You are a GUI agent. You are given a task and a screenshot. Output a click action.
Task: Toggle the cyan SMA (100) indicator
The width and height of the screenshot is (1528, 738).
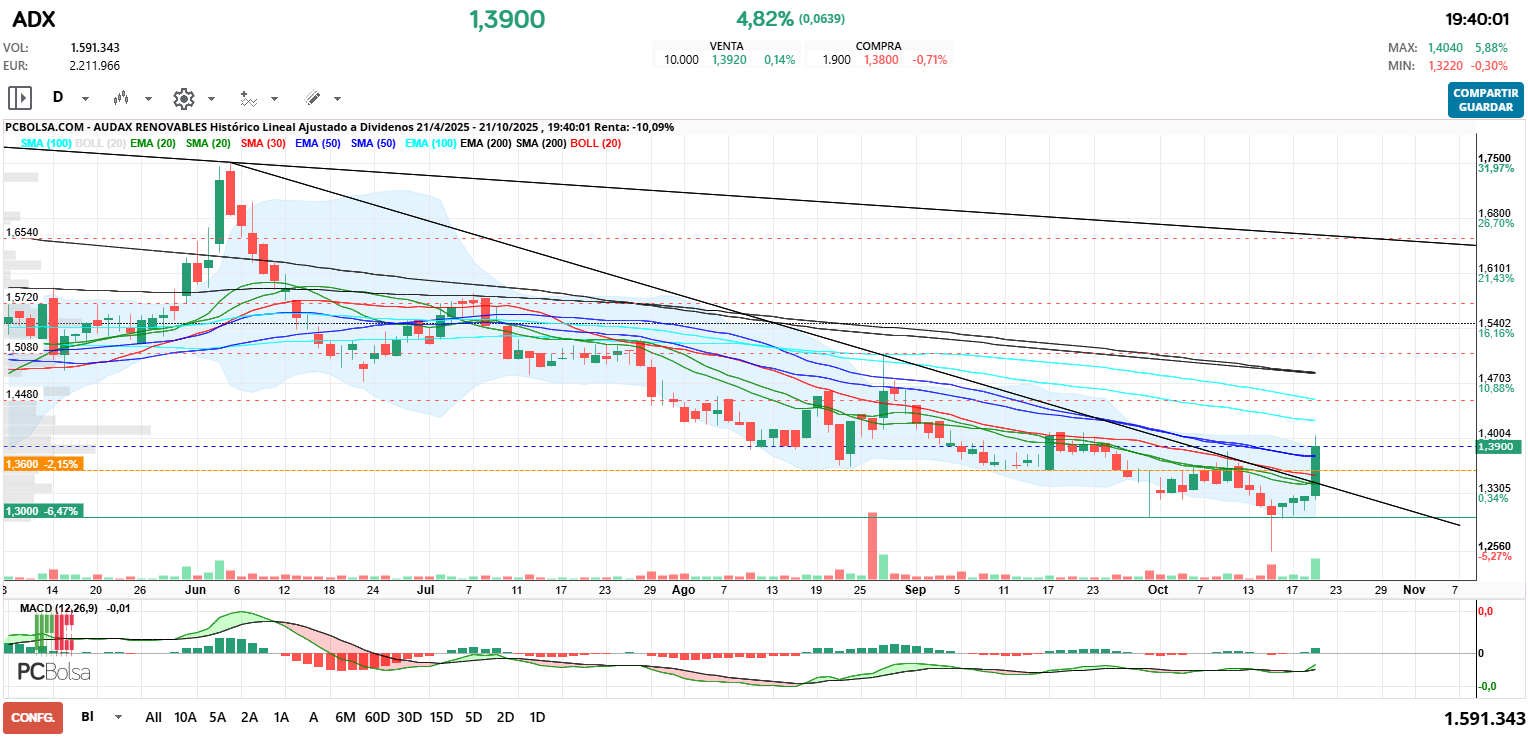[46, 144]
